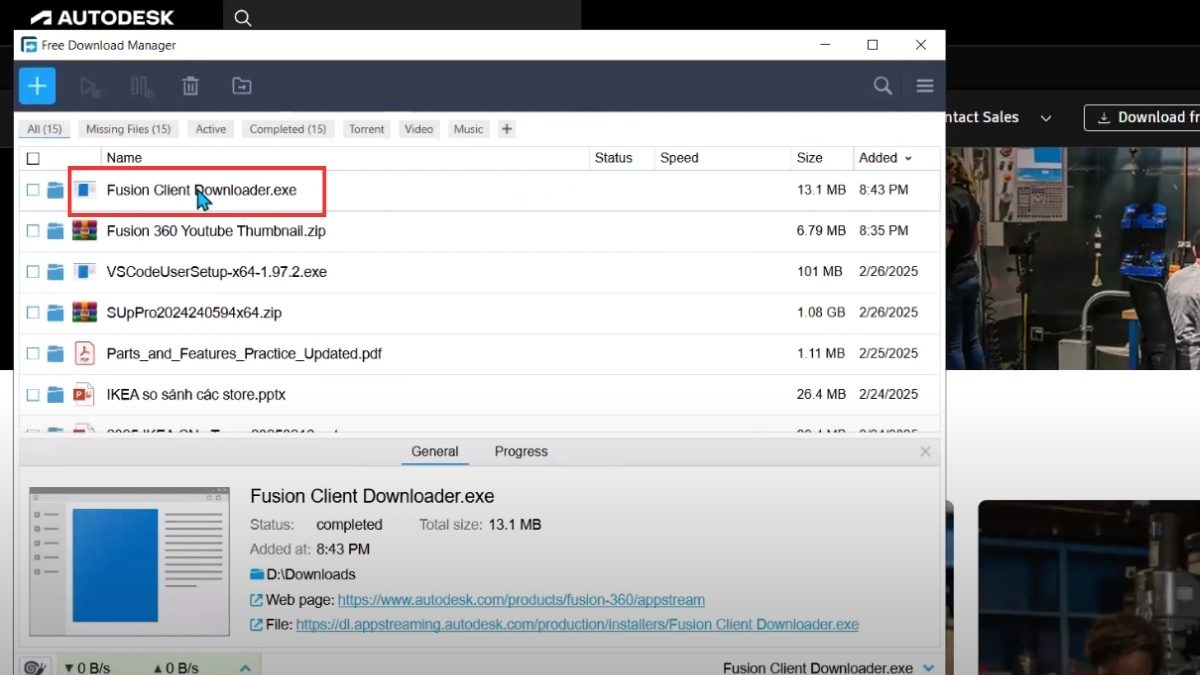
Task: Click the WinRAR icon of Fusion 360 Youtube Thumbnail.zip
Action: click(x=85, y=231)
